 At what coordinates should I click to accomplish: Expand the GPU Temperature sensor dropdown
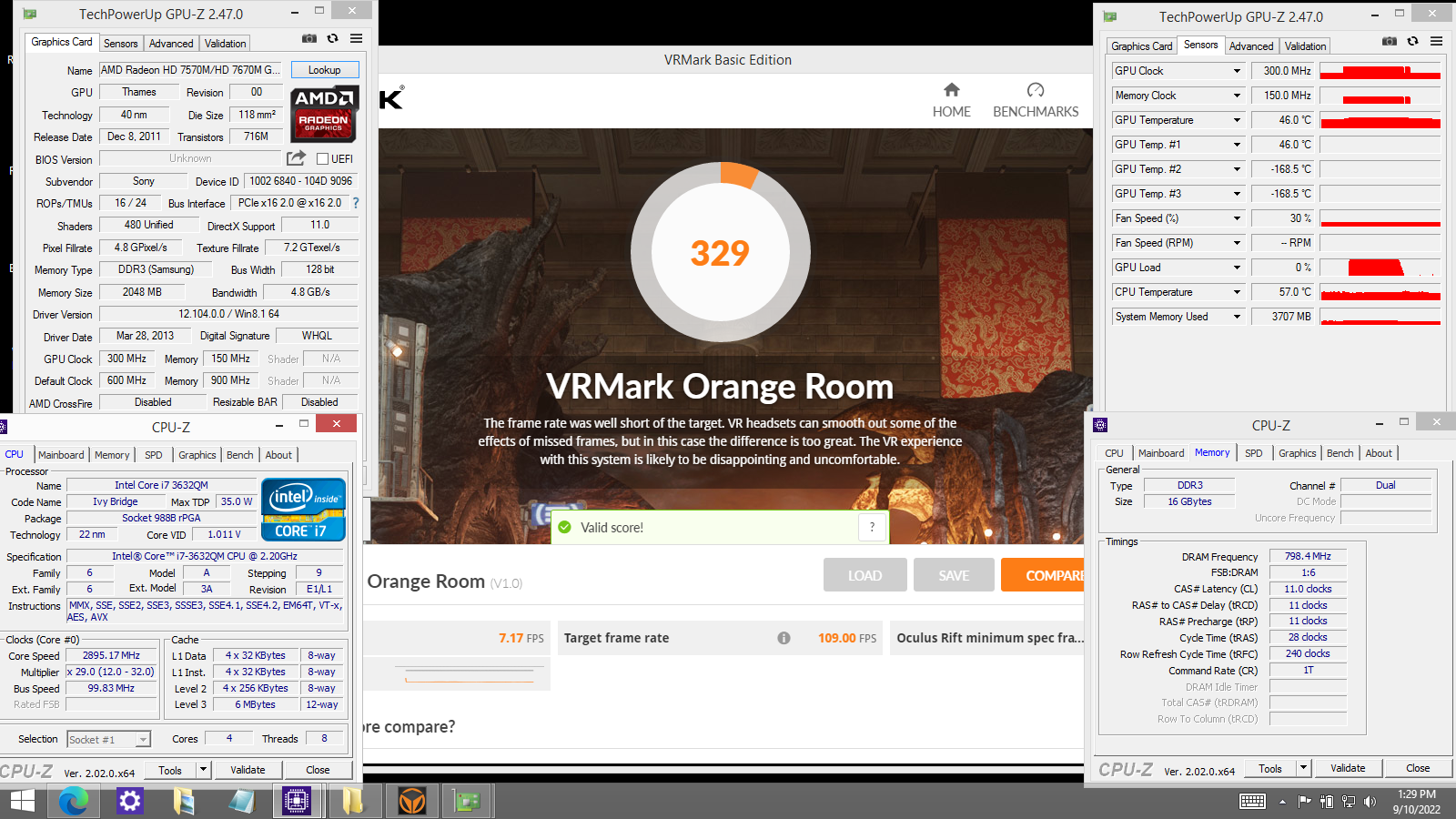pyautogui.click(x=1237, y=120)
